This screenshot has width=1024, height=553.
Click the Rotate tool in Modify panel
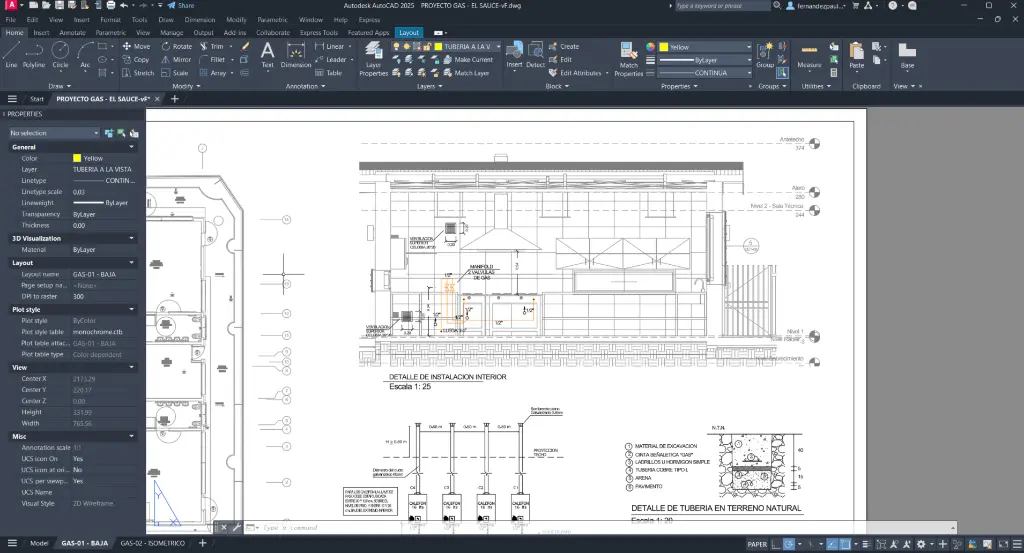(x=175, y=46)
